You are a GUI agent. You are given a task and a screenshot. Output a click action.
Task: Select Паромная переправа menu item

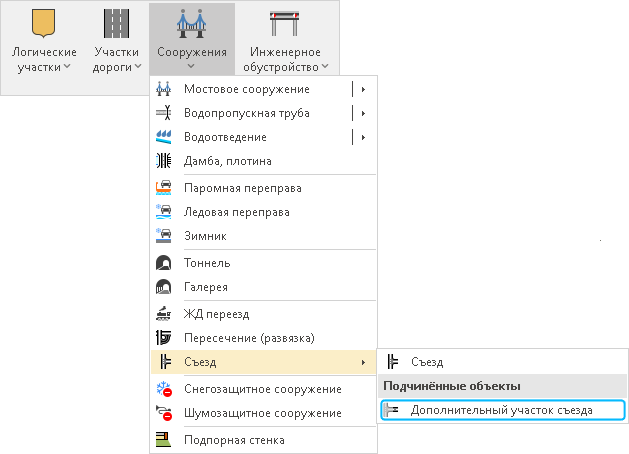click(x=264, y=188)
